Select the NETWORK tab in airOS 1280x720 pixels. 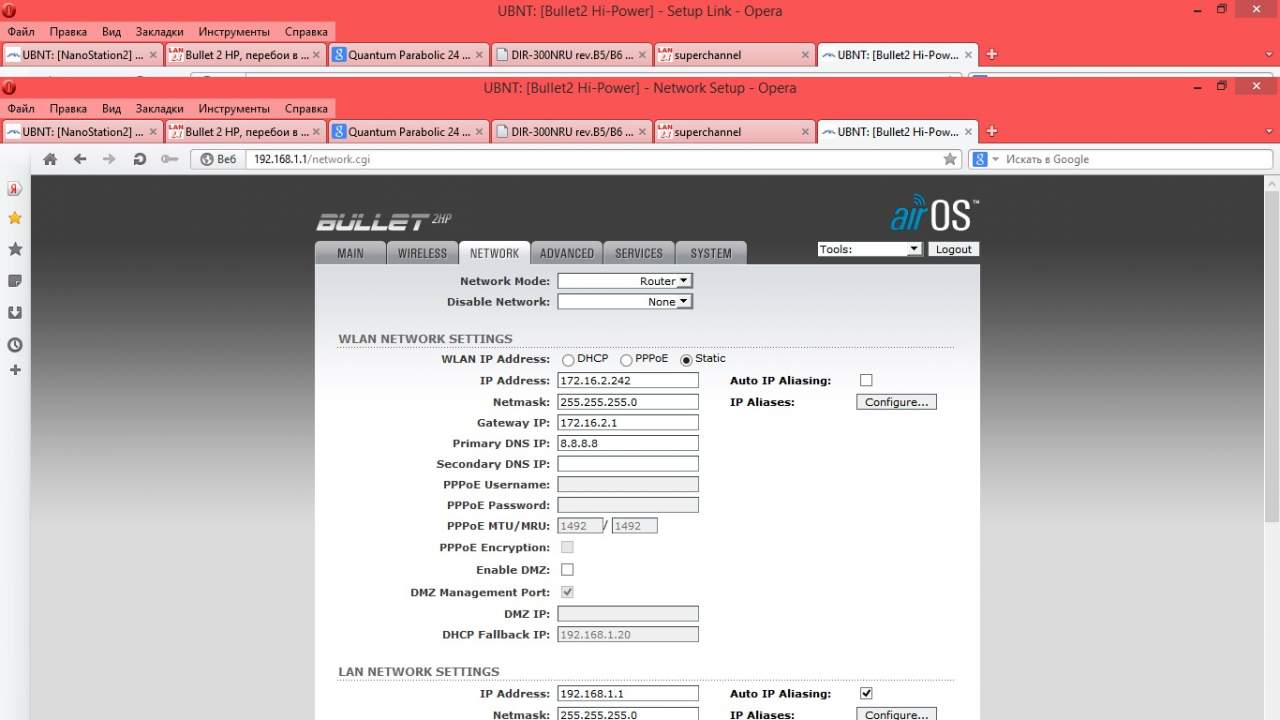tap(494, 253)
